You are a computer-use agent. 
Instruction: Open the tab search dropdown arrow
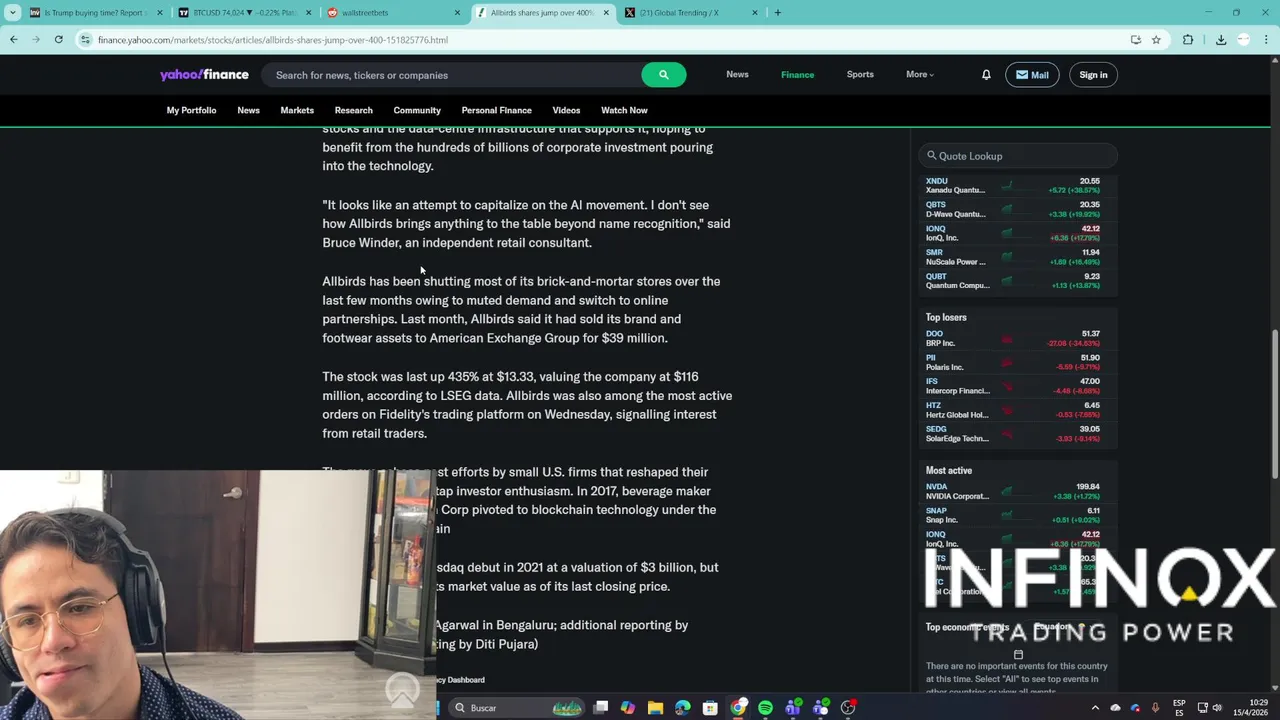pyautogui.click(x=11, y=13)
